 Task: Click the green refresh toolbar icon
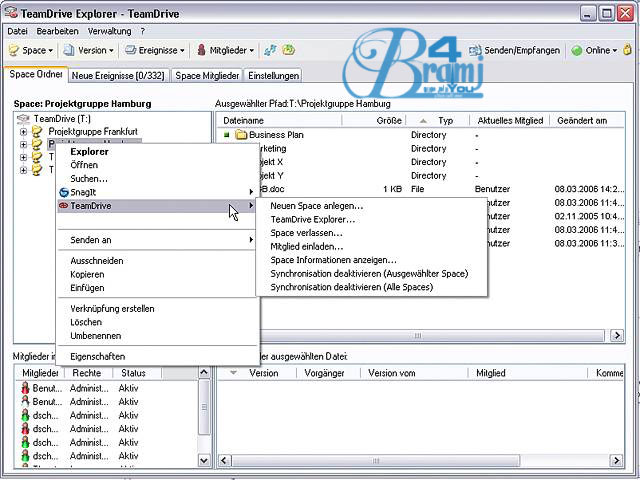(289, 50)
